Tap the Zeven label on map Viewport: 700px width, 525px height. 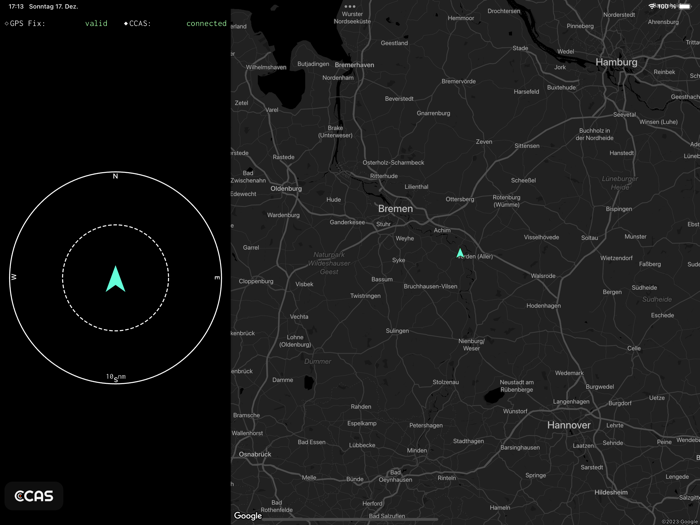tap(484, 142)
